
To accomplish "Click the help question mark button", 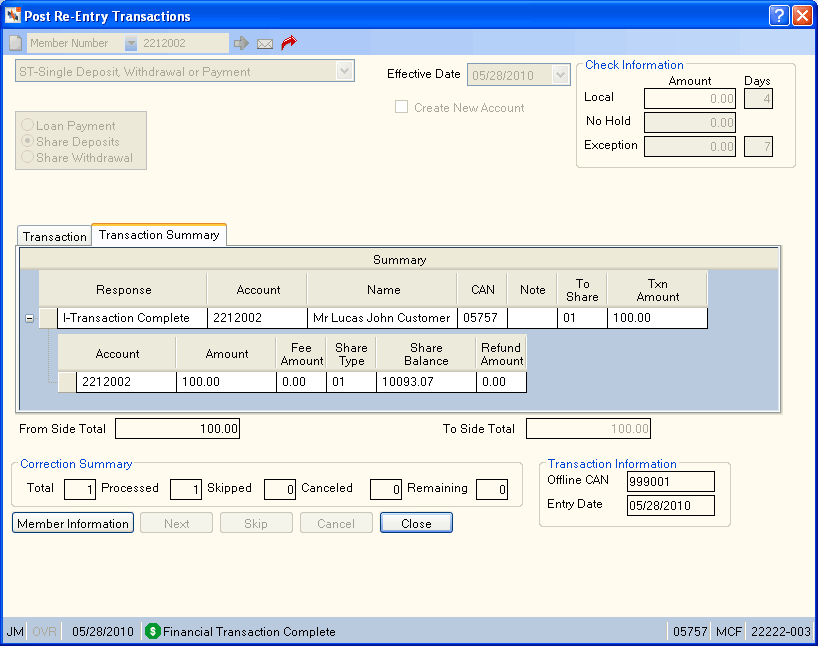I will 778,16.
